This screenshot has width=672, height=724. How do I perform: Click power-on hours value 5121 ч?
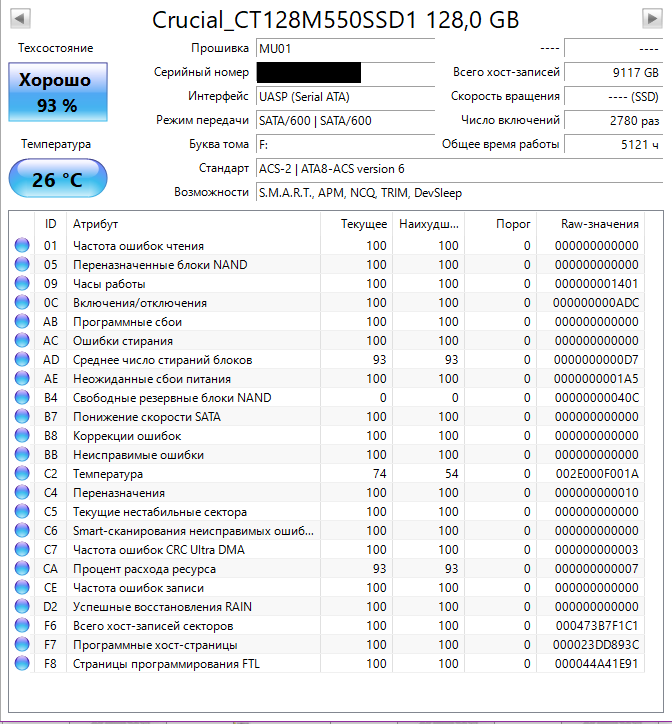(x=613, y=145)
